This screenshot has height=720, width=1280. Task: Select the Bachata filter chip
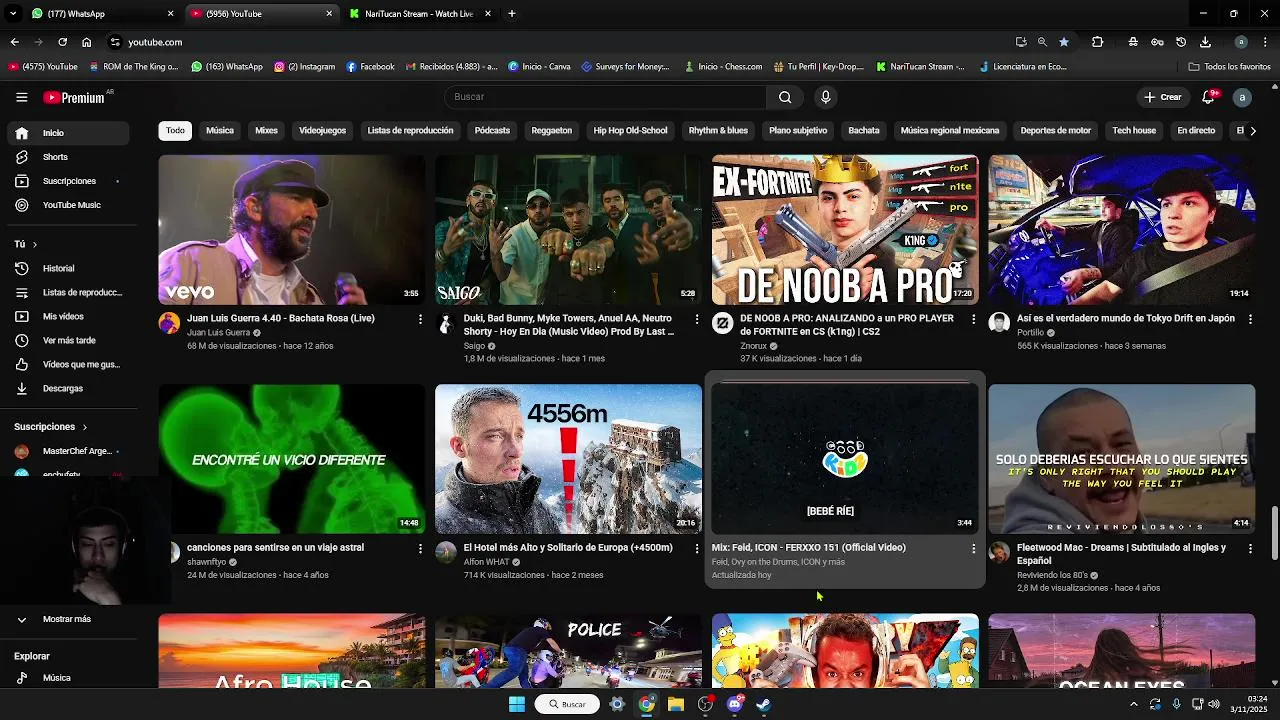pyautogui.click(x=864, y=131)
